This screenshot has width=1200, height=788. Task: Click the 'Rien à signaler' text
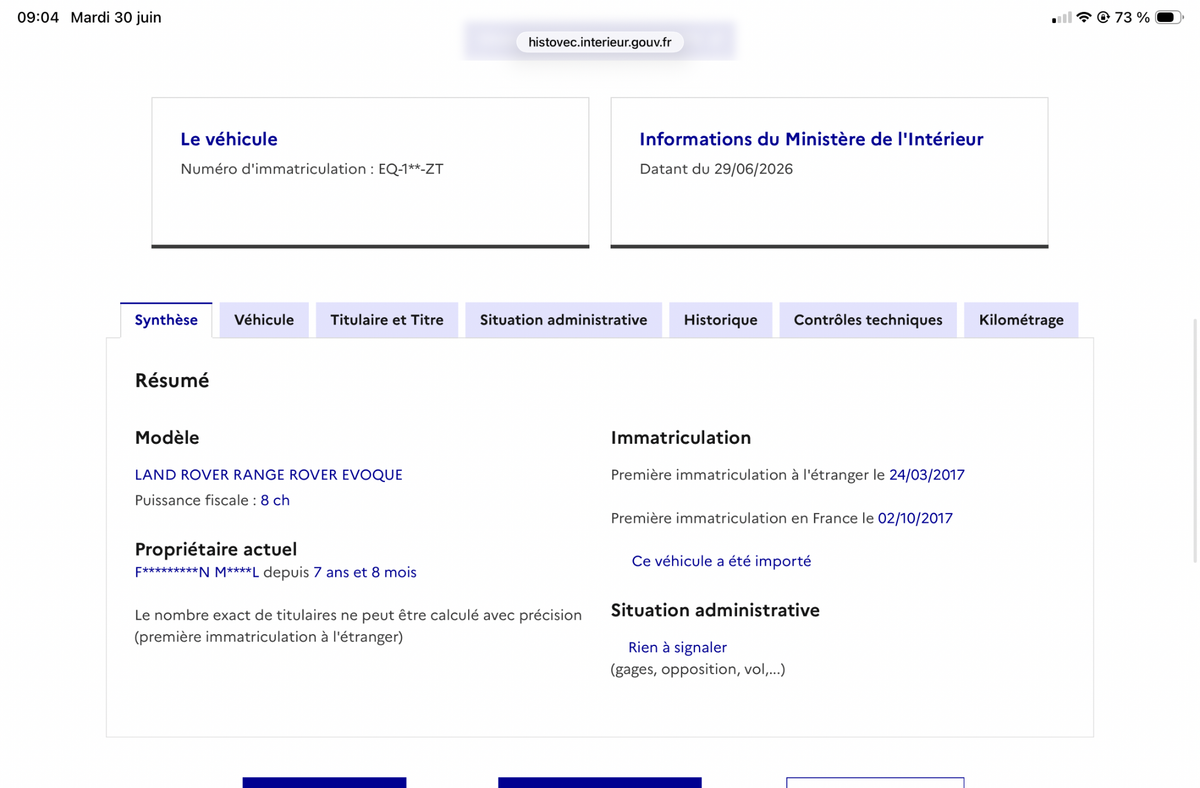coord(677,647)
